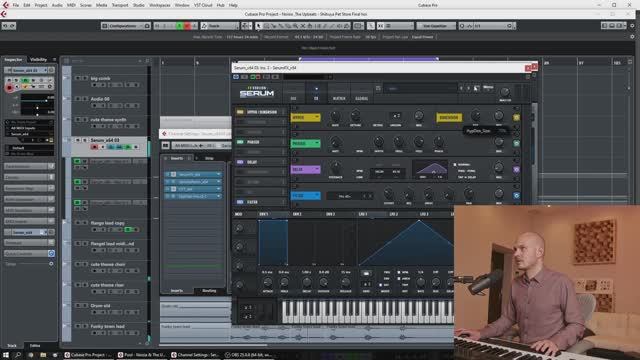This screenshot has height=360, width=640.
Task: Open the second insert slot dropdown arrow
Action: coord(218,182)
